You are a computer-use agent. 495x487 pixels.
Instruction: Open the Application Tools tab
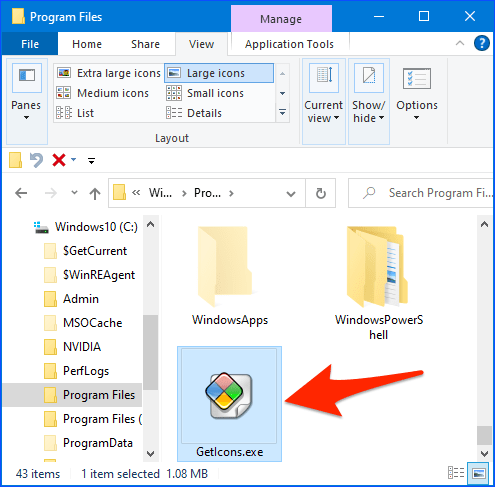click(x=289, y=44)
